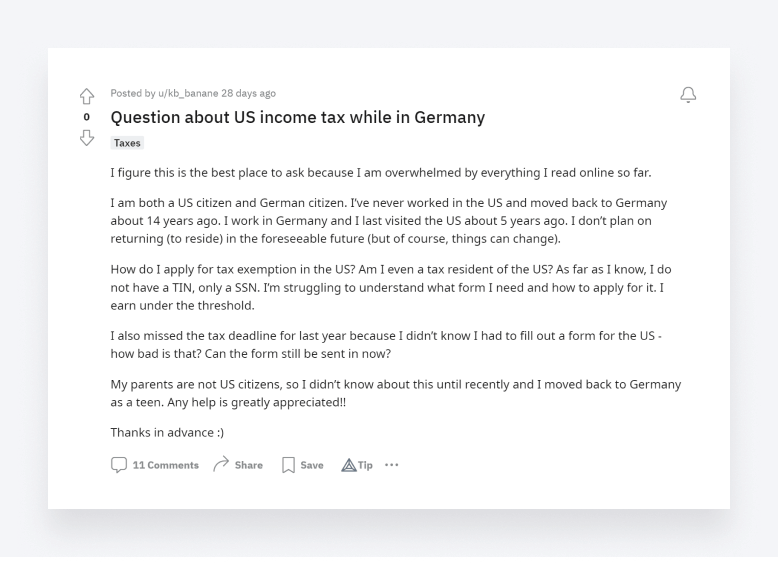Click the "Thanks in advance :)" line
The width and height of the screenshot is (778, 563).
pyautogui.click(x=167, y=432)
